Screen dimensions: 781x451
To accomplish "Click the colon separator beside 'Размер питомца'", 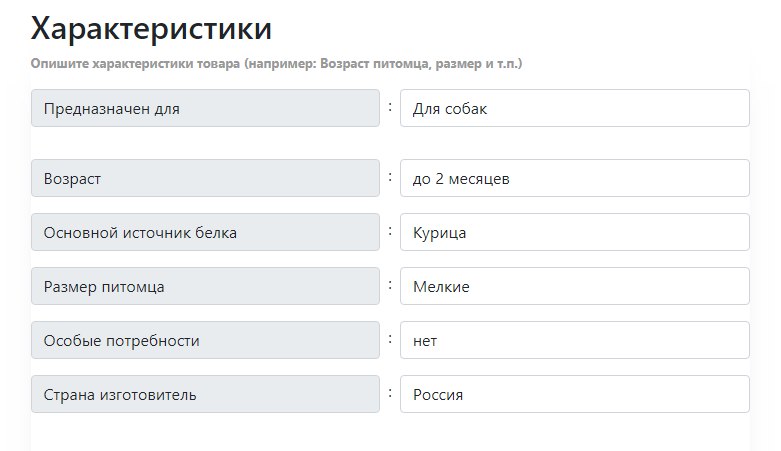I will tap(390, 285).
